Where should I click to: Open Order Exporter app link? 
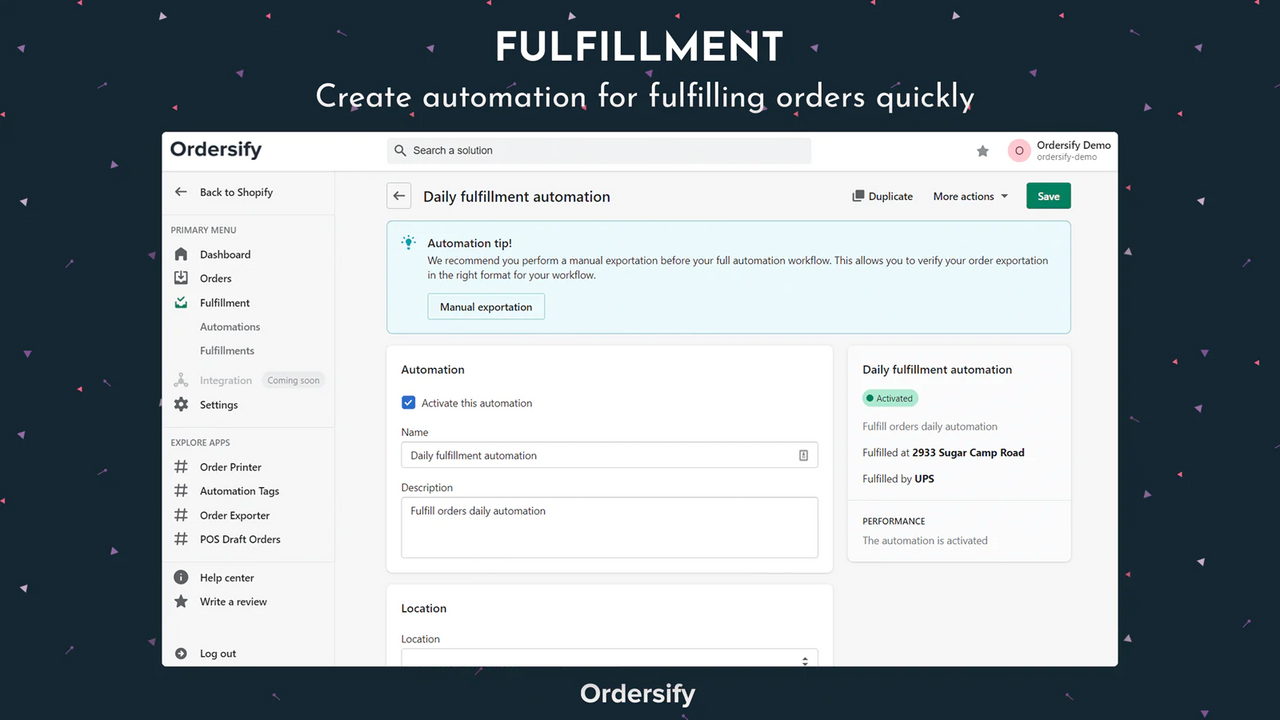click(234, 515)
